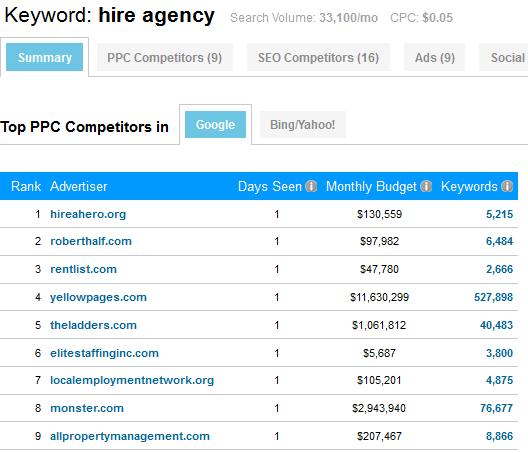
Task: Click the Monthly Budget column header text
Action: click(x=371, y=186)
